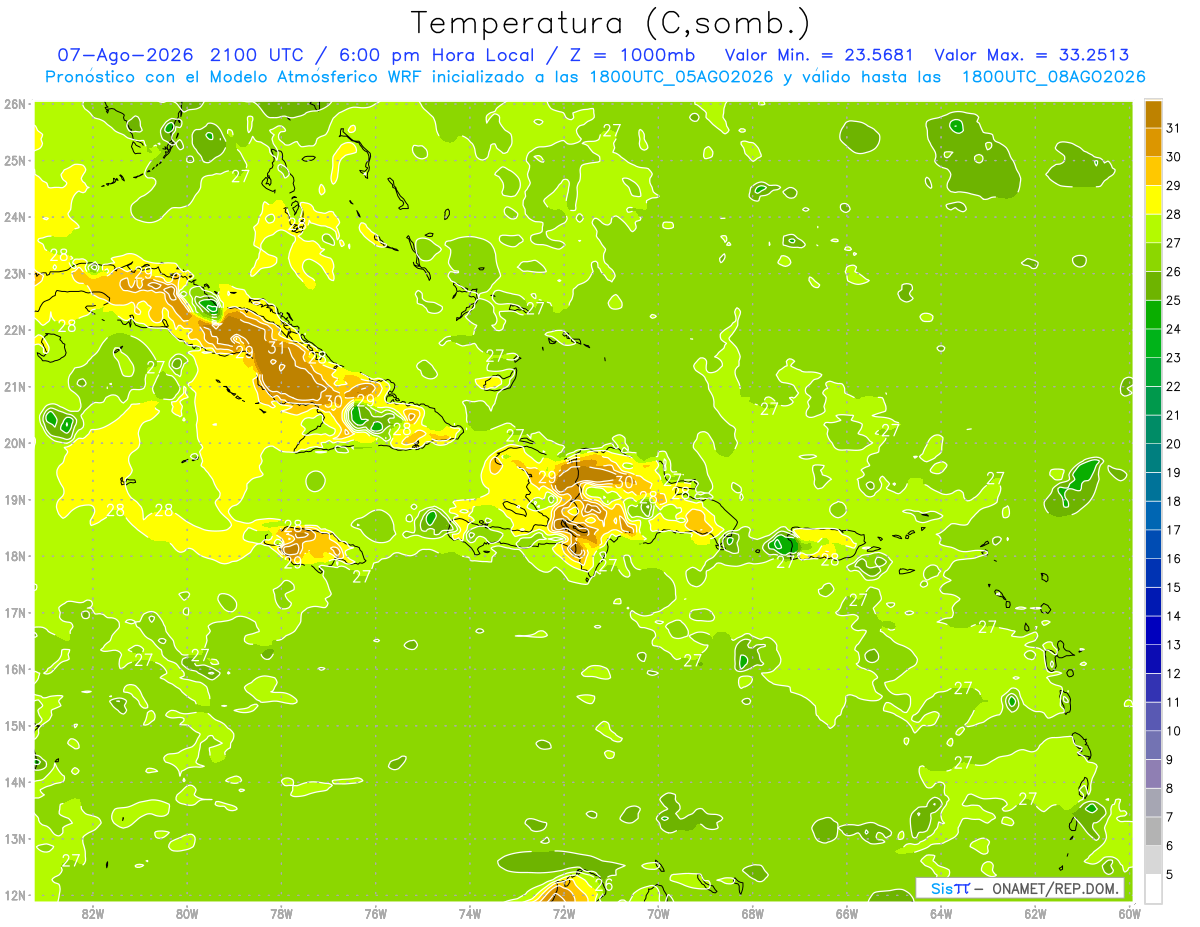Screen dimensions: 1200x927
Task: Click the latitude axis label "20N"
Action: 15,443
